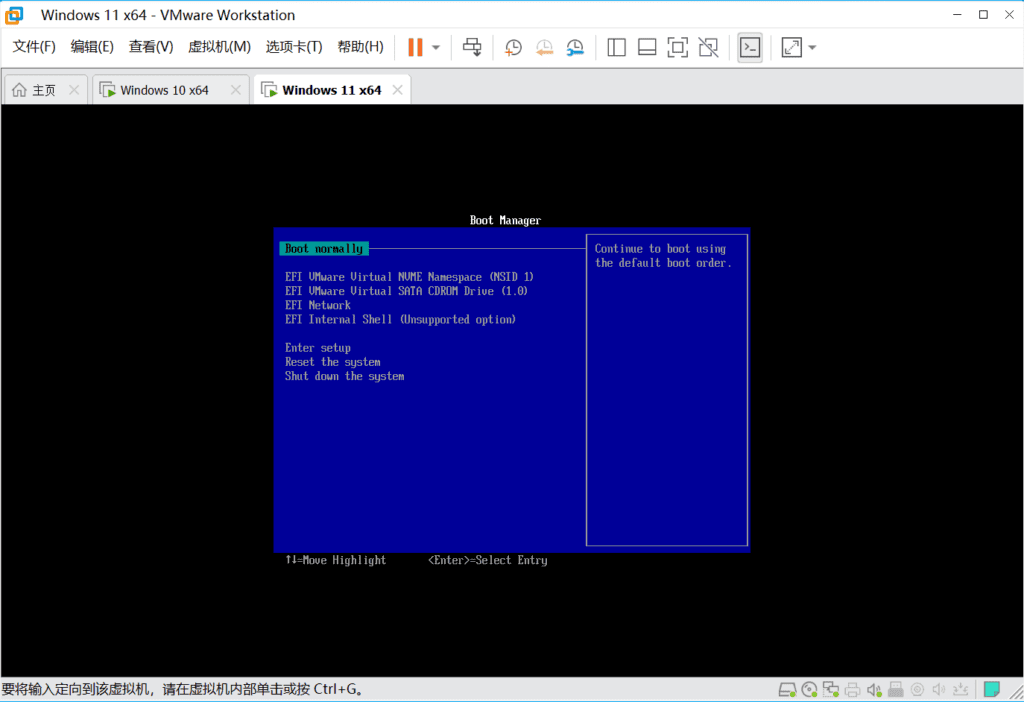Open the 选项卡(T) menu

(x=294, y=47)
